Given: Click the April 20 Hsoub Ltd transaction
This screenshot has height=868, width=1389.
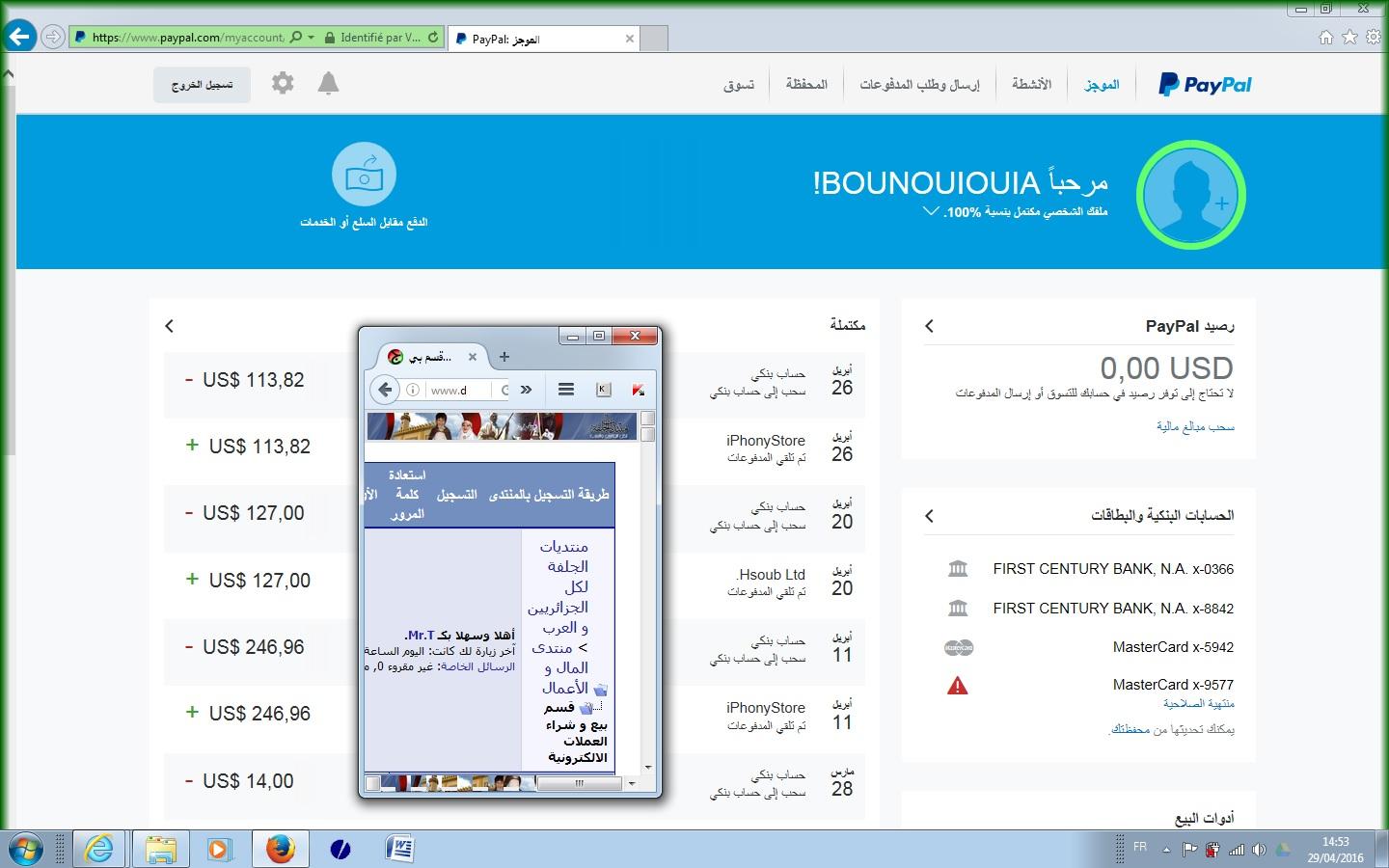Looking at the screenshot, I should point(514,582).
